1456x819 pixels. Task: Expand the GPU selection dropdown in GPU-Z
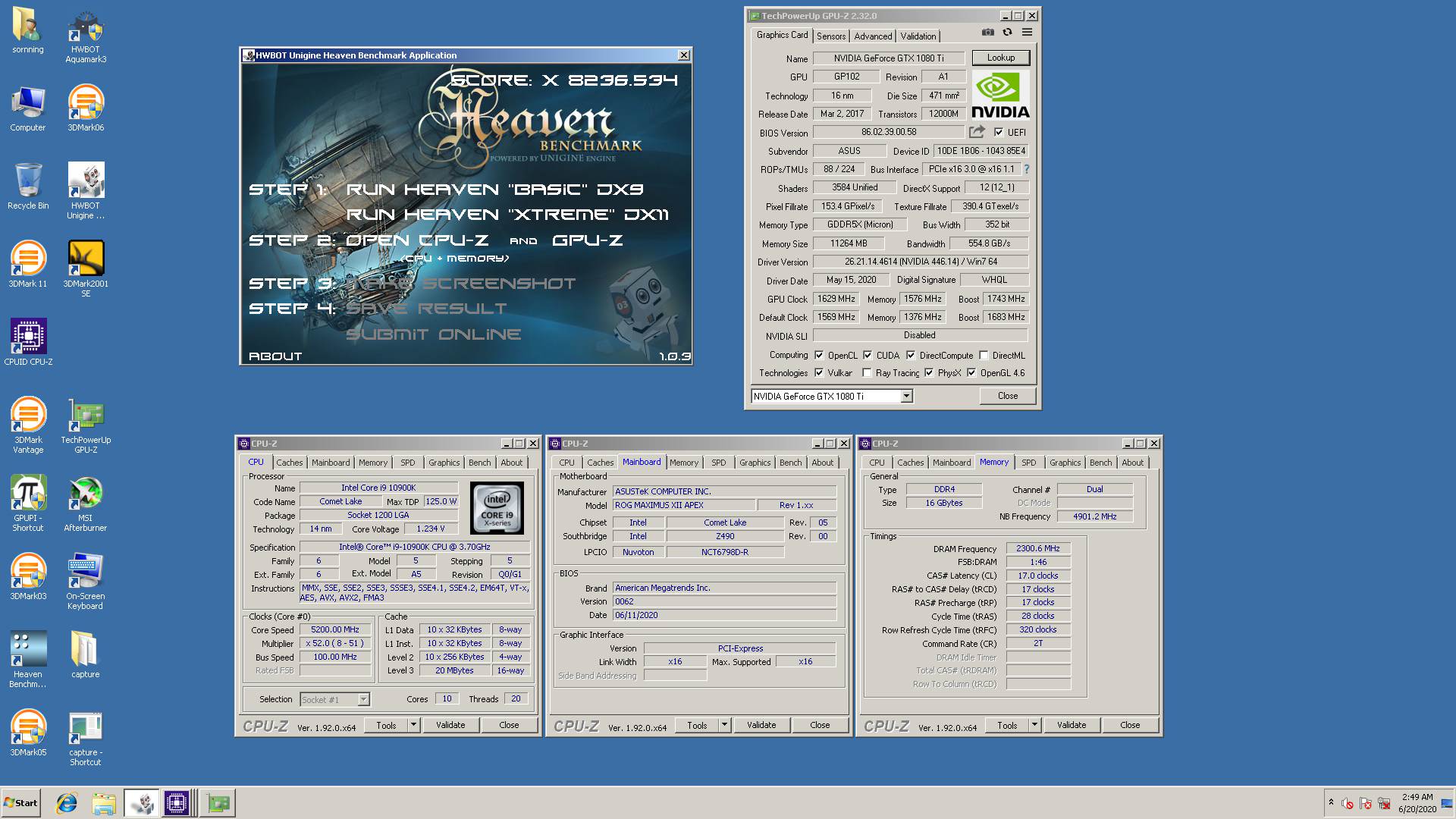(906, 396)
